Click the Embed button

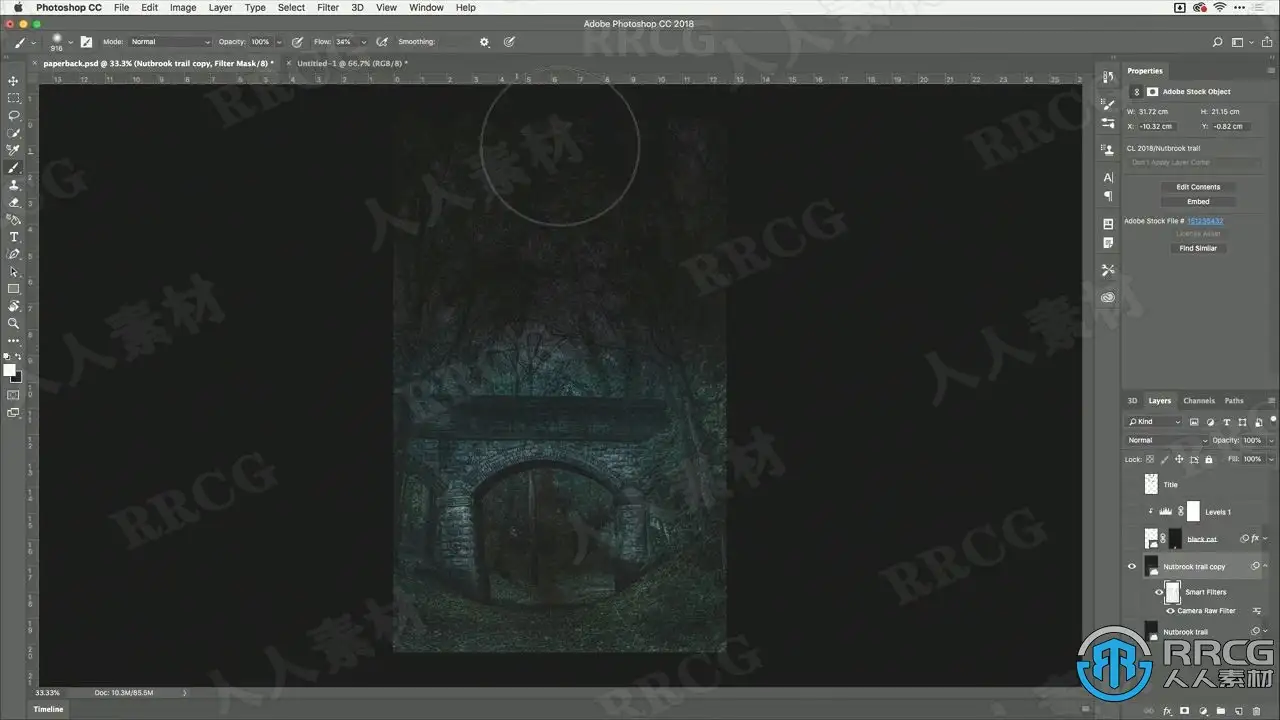click(x=1198, y=202)
